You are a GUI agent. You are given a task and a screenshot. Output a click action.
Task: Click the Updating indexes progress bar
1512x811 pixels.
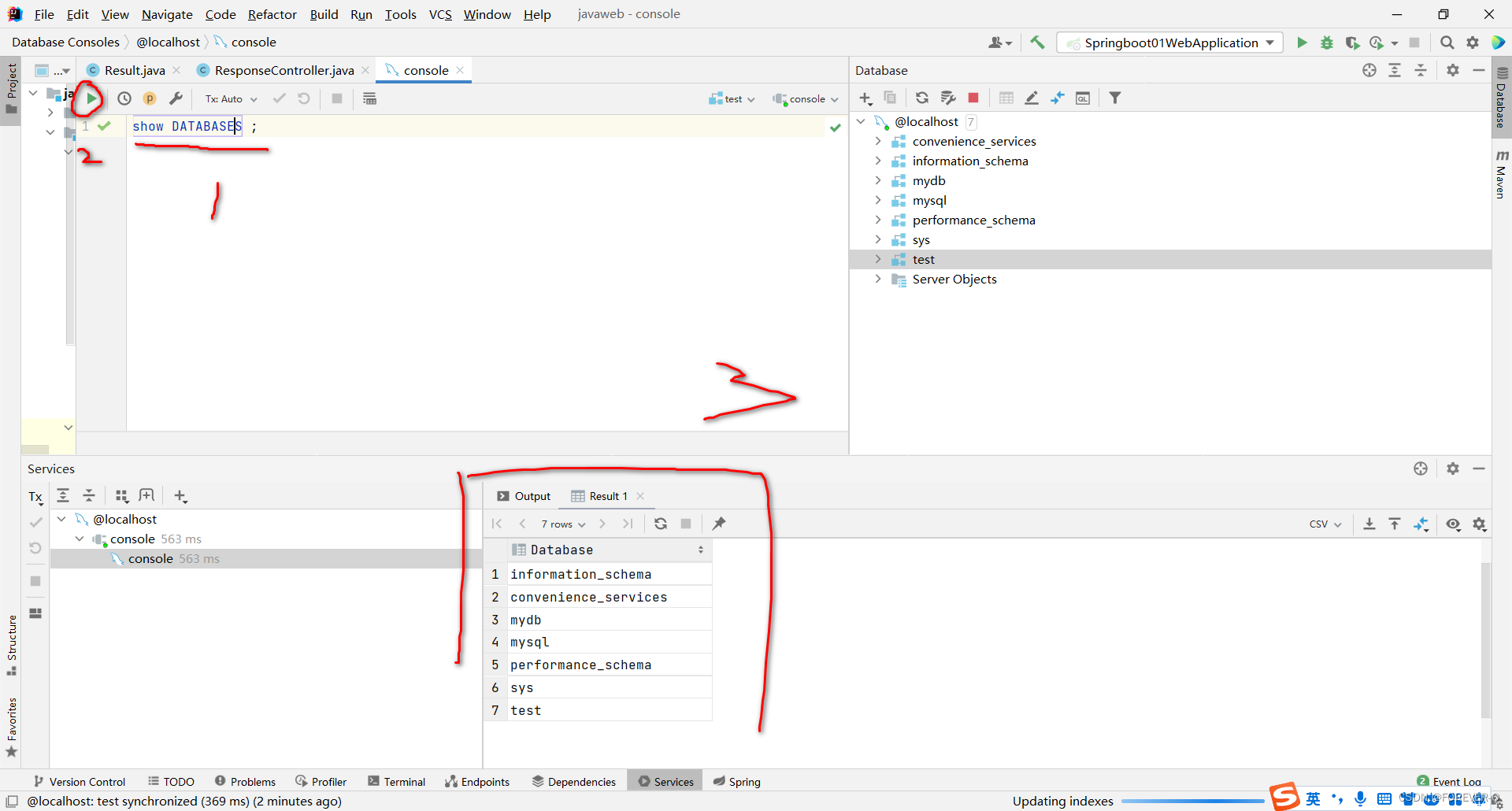tap(1193, 801)
